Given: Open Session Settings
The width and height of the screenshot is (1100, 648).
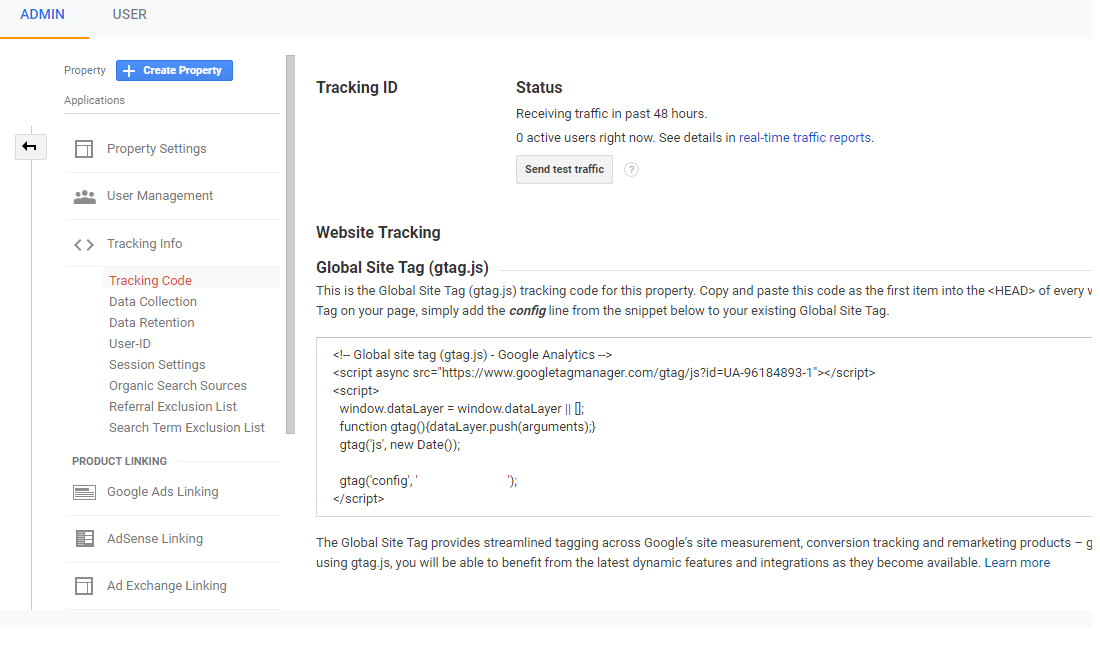Looking at the screenshot, I should (x=157, y=365).
